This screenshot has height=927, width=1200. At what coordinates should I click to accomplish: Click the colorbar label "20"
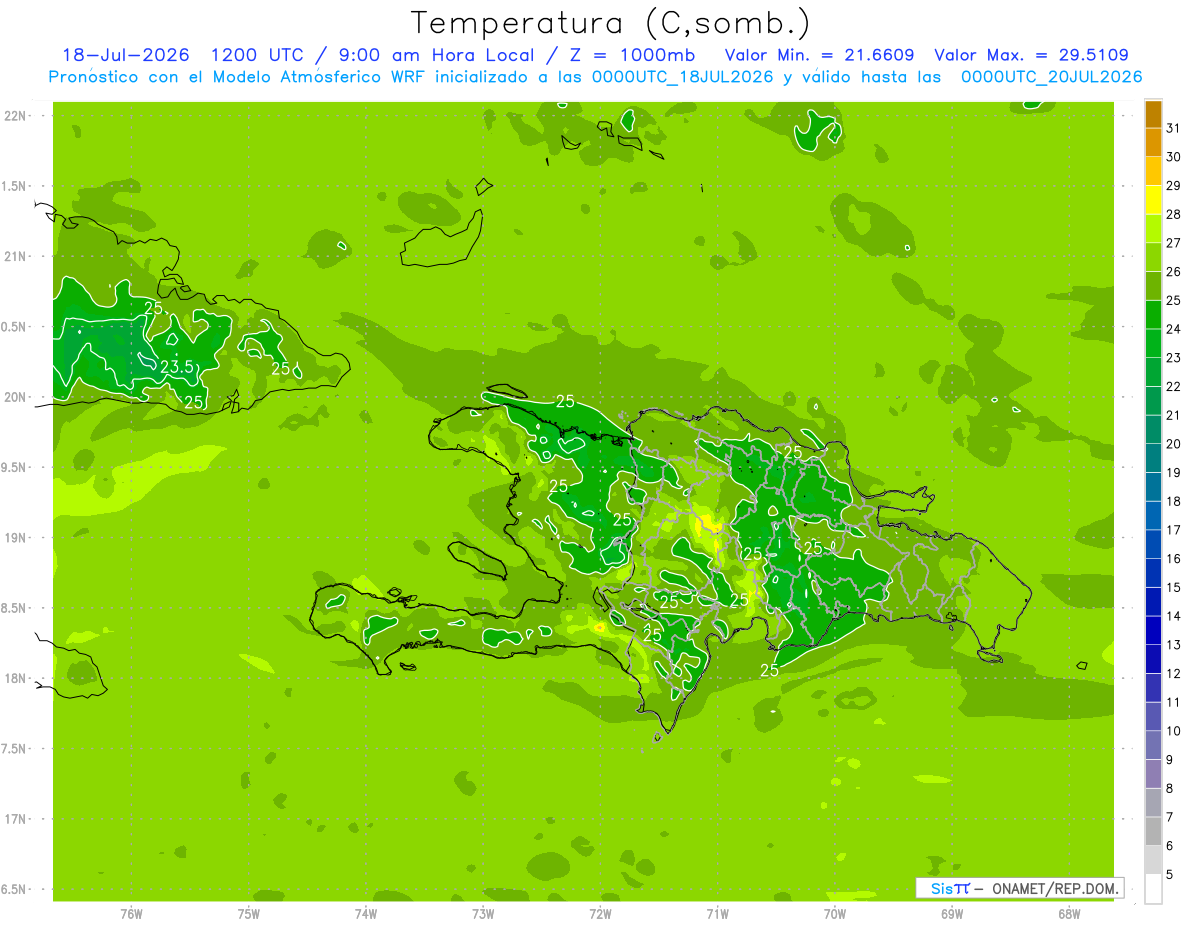click(x=1174, y=444)
